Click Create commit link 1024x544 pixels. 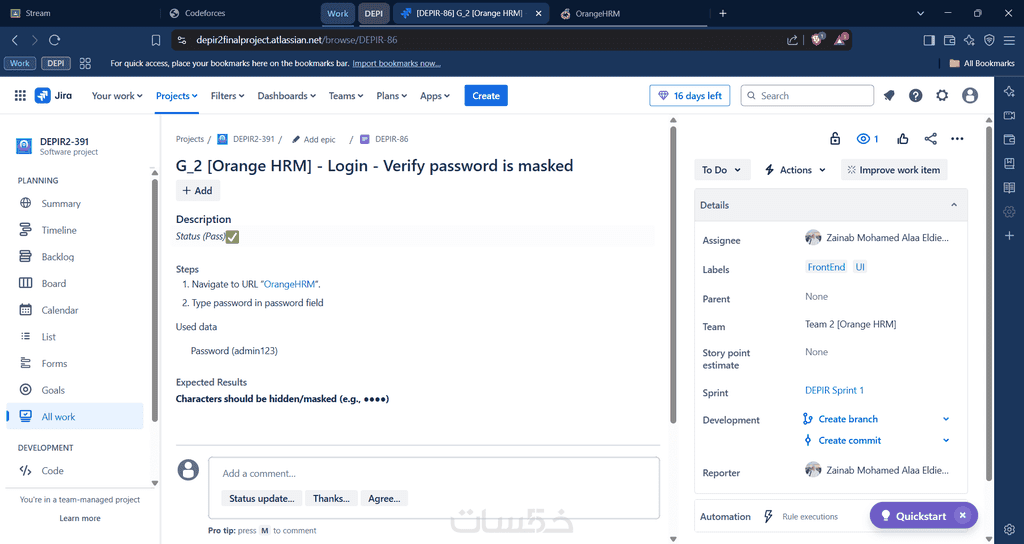coord(850,440)
